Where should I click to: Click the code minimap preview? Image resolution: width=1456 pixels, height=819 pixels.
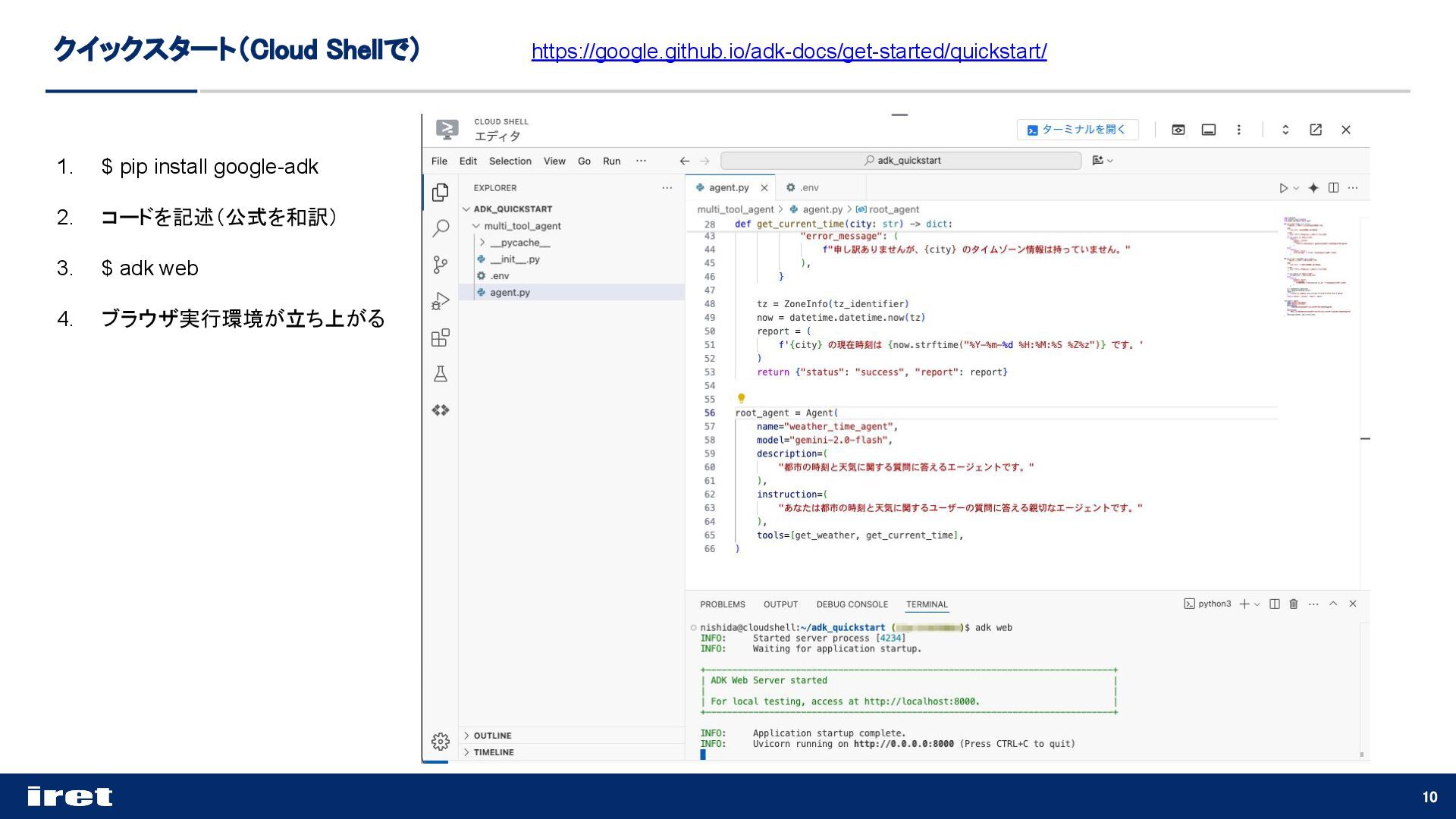(1318, 265)
